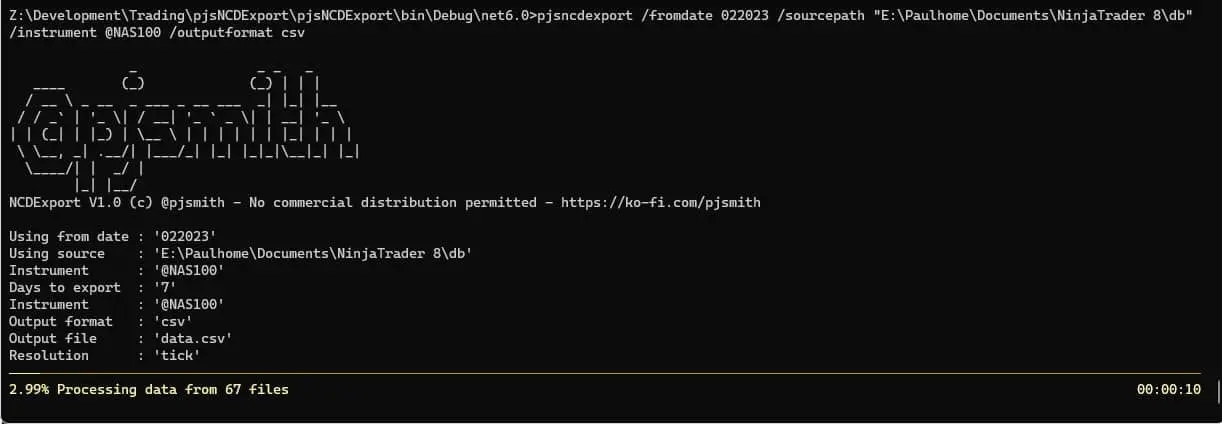This screenshot has width=1222, height=424.
Task: Click the 2.99% progress text
Action: click(29, 389)
